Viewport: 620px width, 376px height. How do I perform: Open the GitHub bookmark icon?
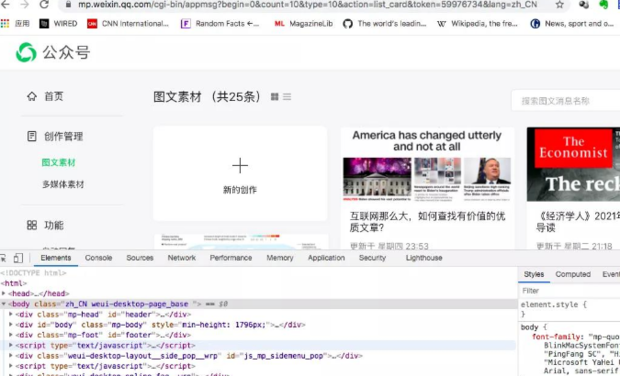[348, 24]
